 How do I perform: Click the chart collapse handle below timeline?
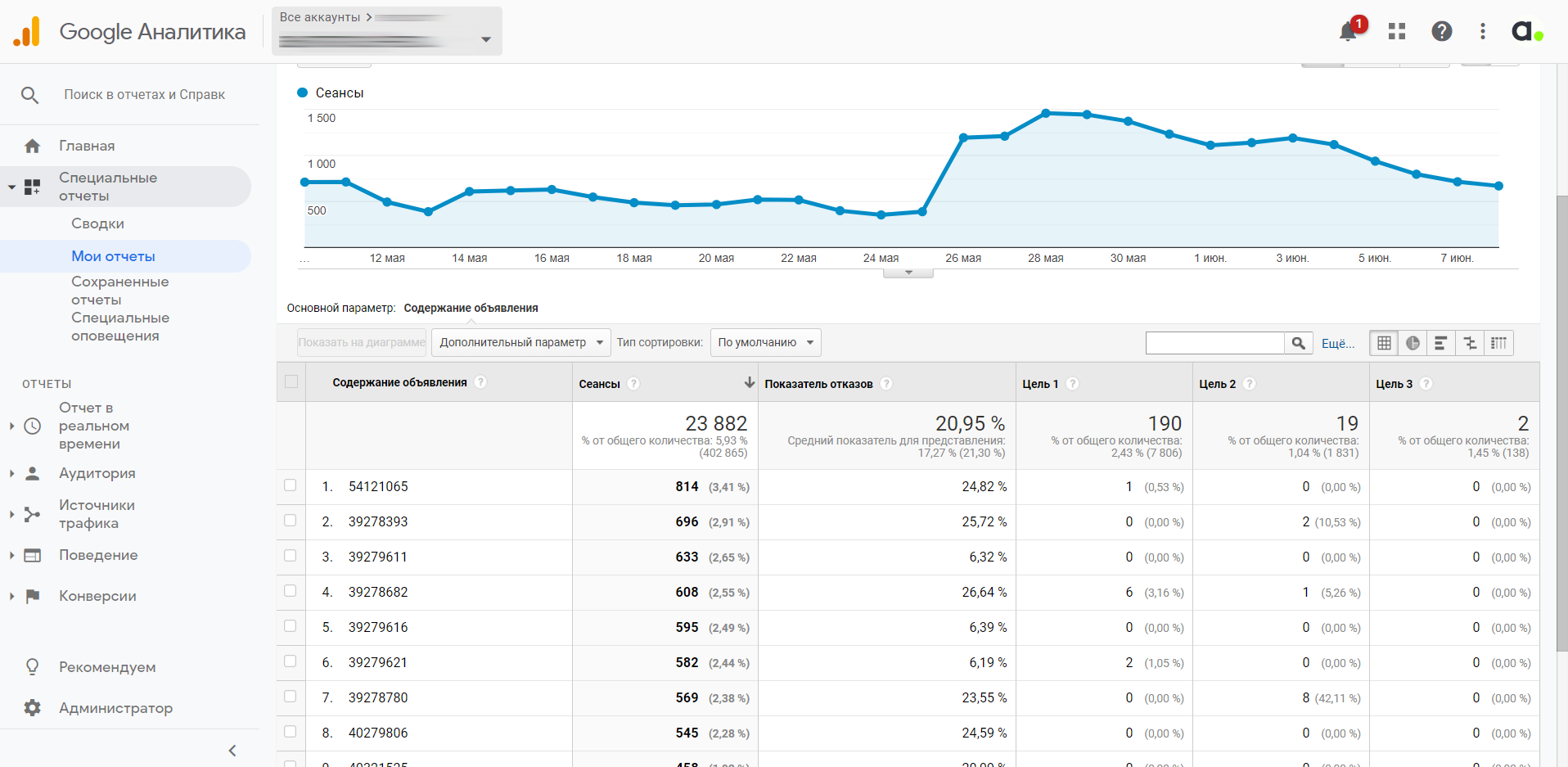pyautogui.click(x=908, y=273)
